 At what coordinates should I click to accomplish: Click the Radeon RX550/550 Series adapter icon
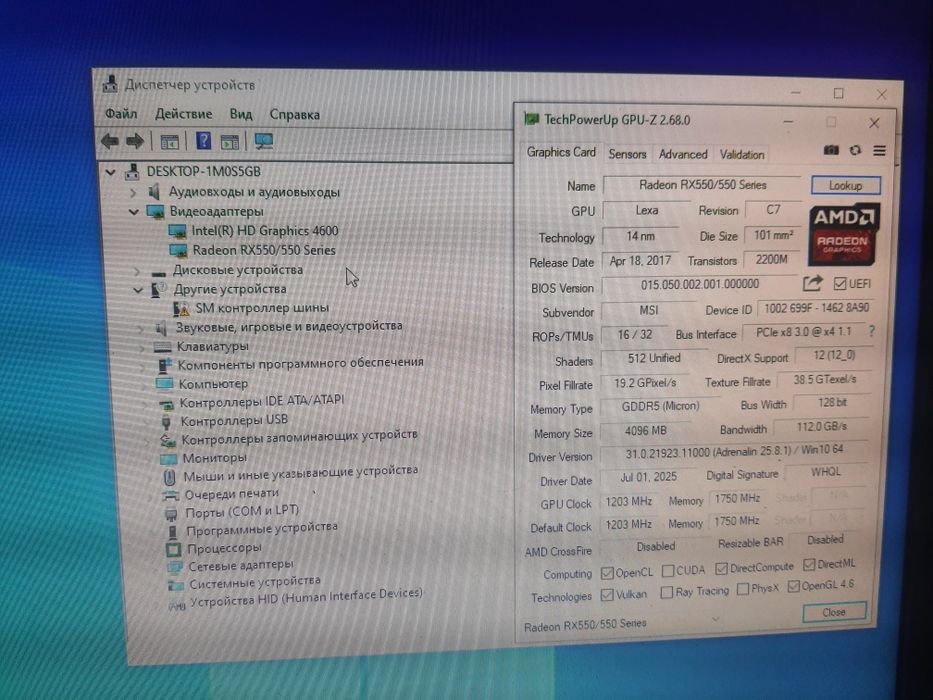[178, 250]
